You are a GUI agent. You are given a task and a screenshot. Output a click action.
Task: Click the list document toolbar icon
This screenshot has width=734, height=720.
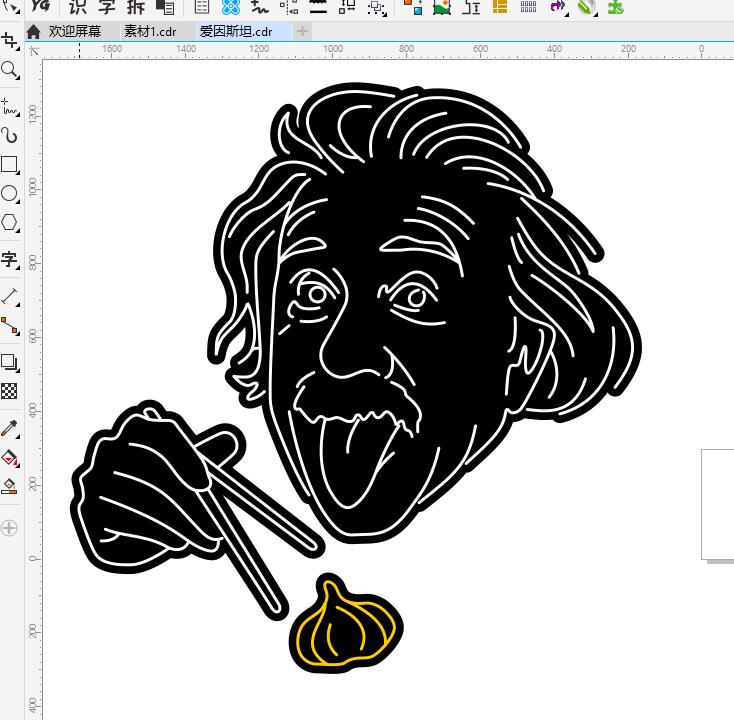(x=202, y=7)
